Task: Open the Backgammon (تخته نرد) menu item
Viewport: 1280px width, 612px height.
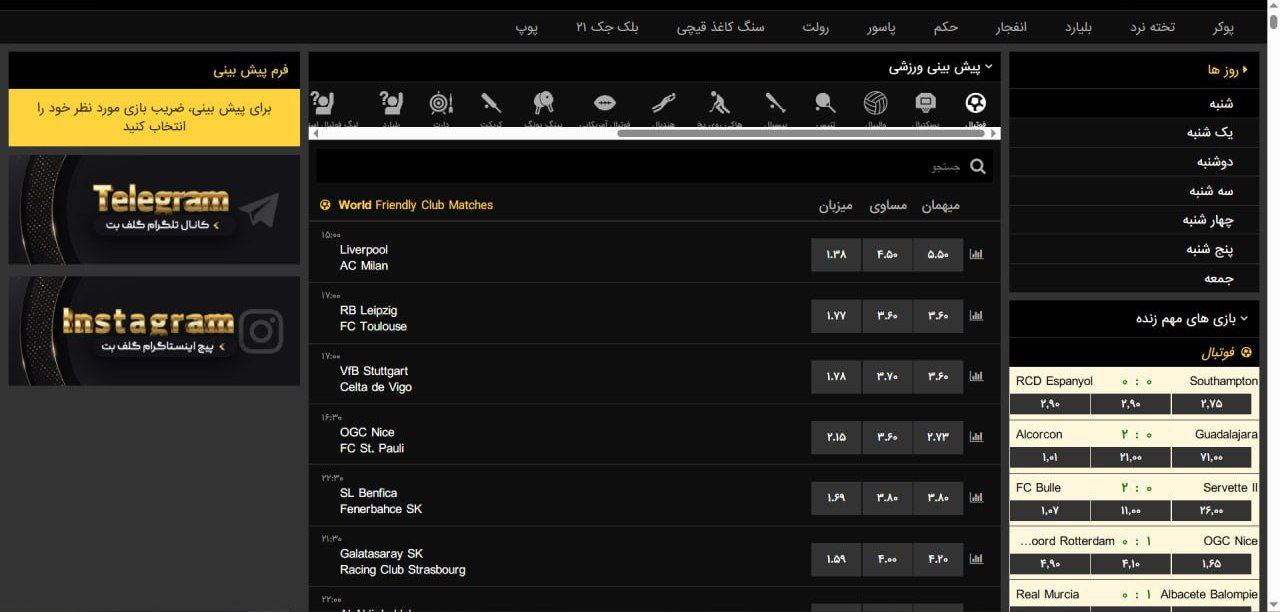Action: (1153, 27)
